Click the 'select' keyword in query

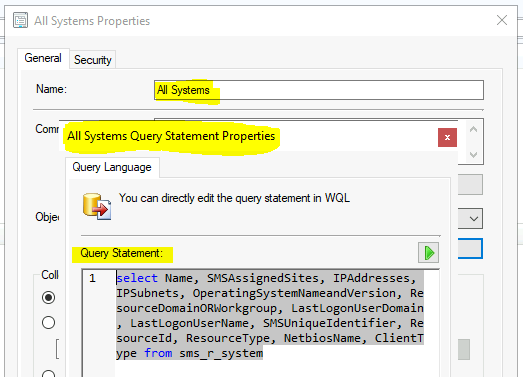point(137,278)
